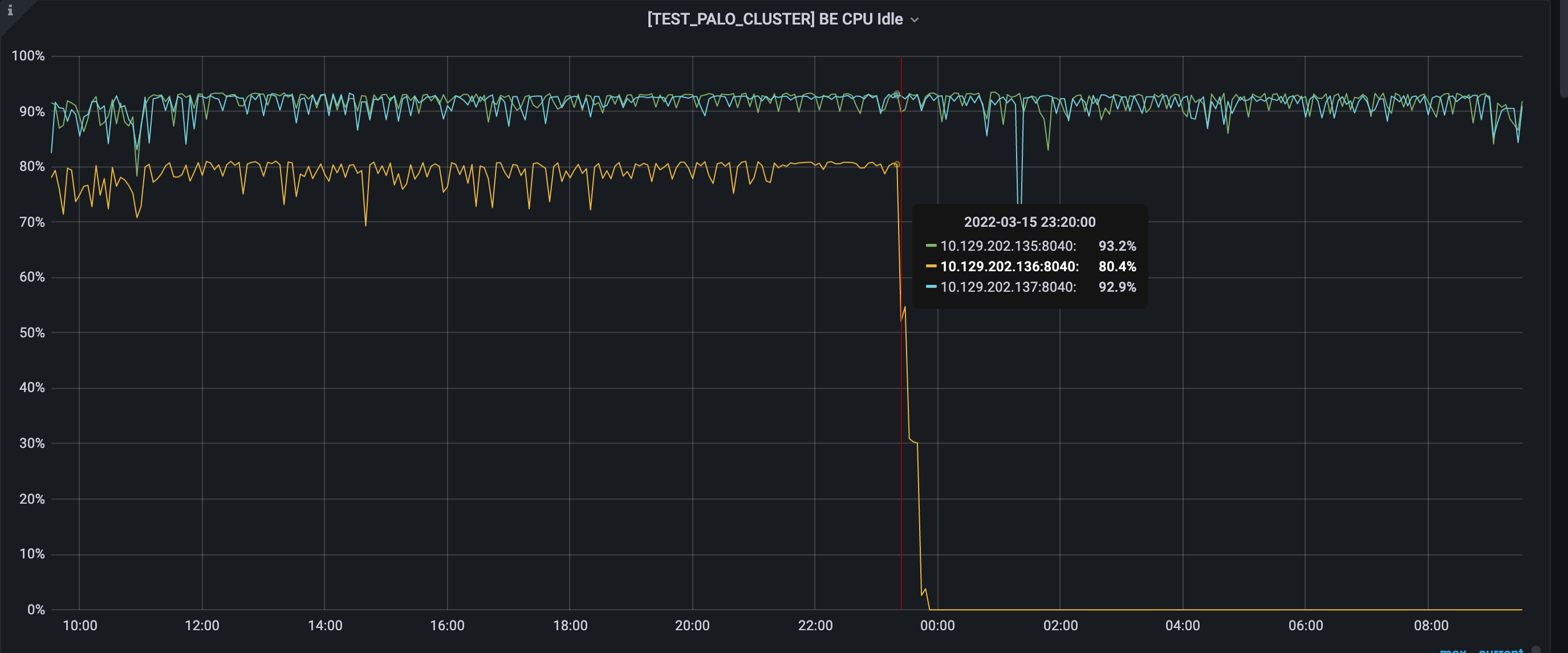Screen dimensions: 1568x653
Task: Sort legend by the max column header
Action: [1452, 651]
